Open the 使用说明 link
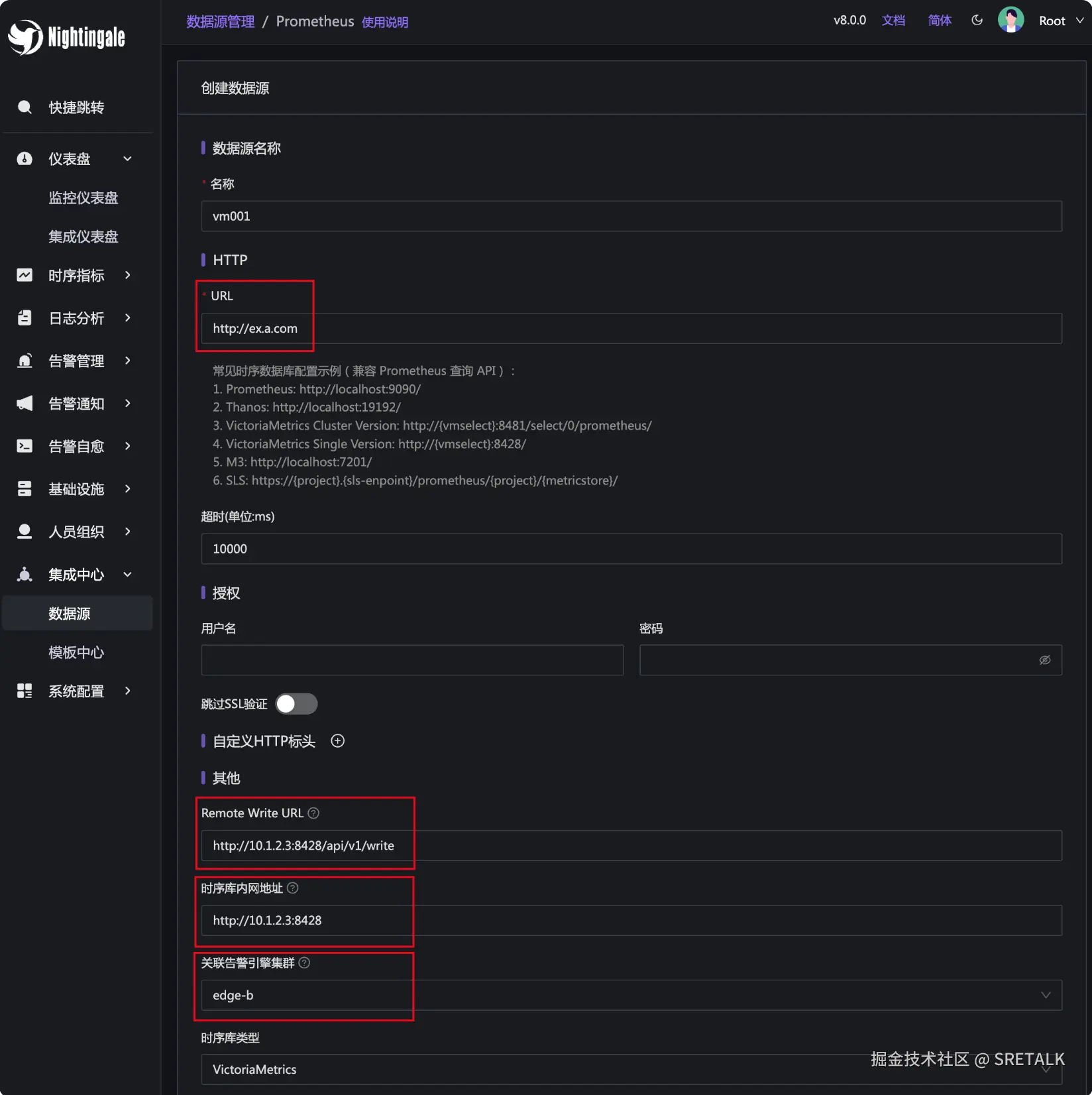Image resolution: width=1092 pixels, height=1095 pixels. (x=385, y=23)
